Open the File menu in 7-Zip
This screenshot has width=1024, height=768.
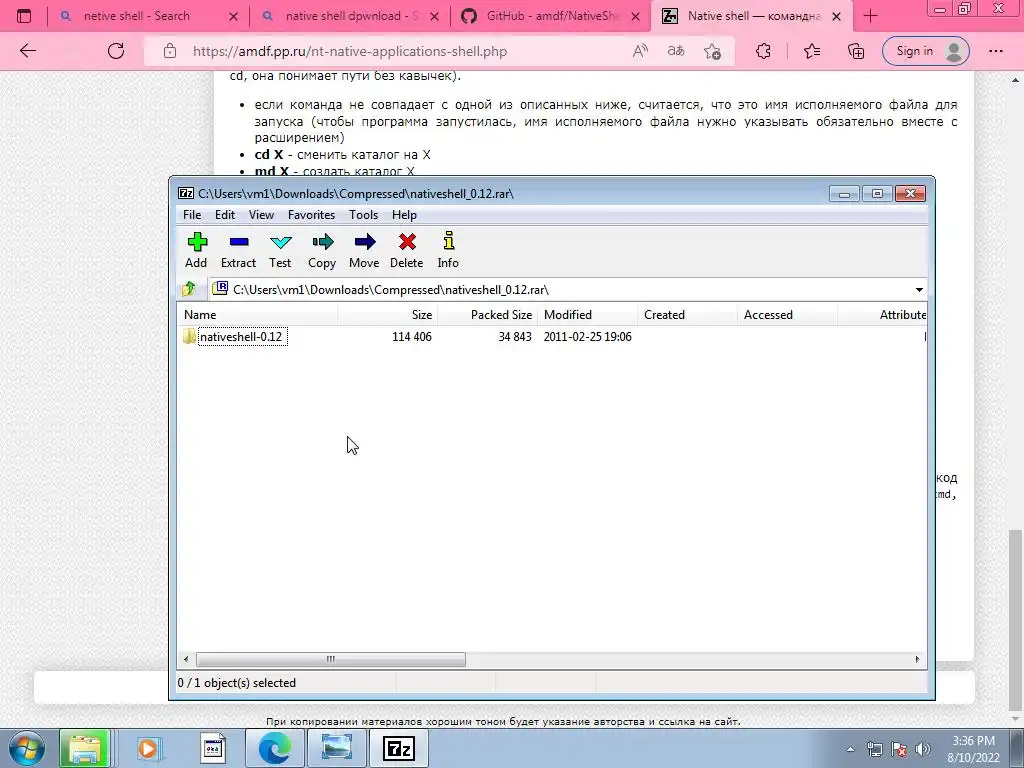(x=192, y=215)
